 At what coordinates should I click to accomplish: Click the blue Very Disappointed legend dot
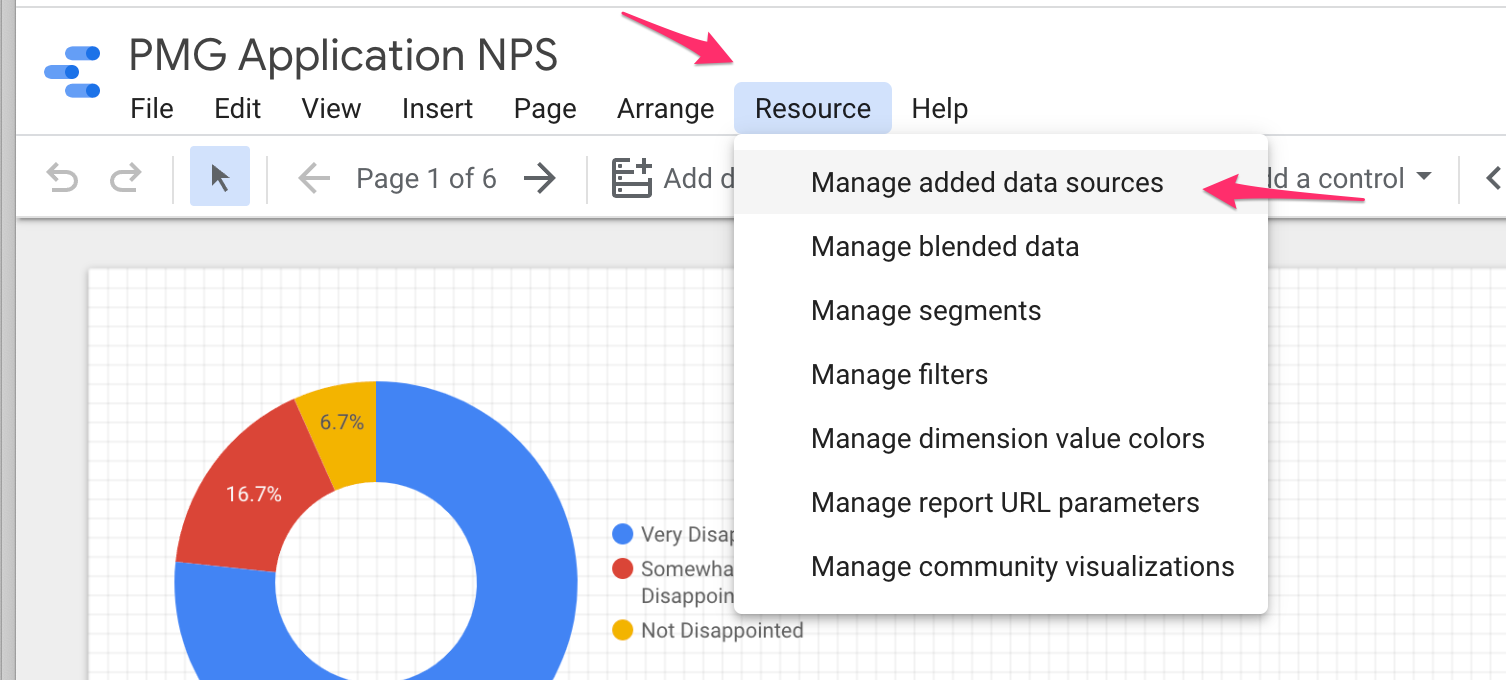click(x=623, y=534)
